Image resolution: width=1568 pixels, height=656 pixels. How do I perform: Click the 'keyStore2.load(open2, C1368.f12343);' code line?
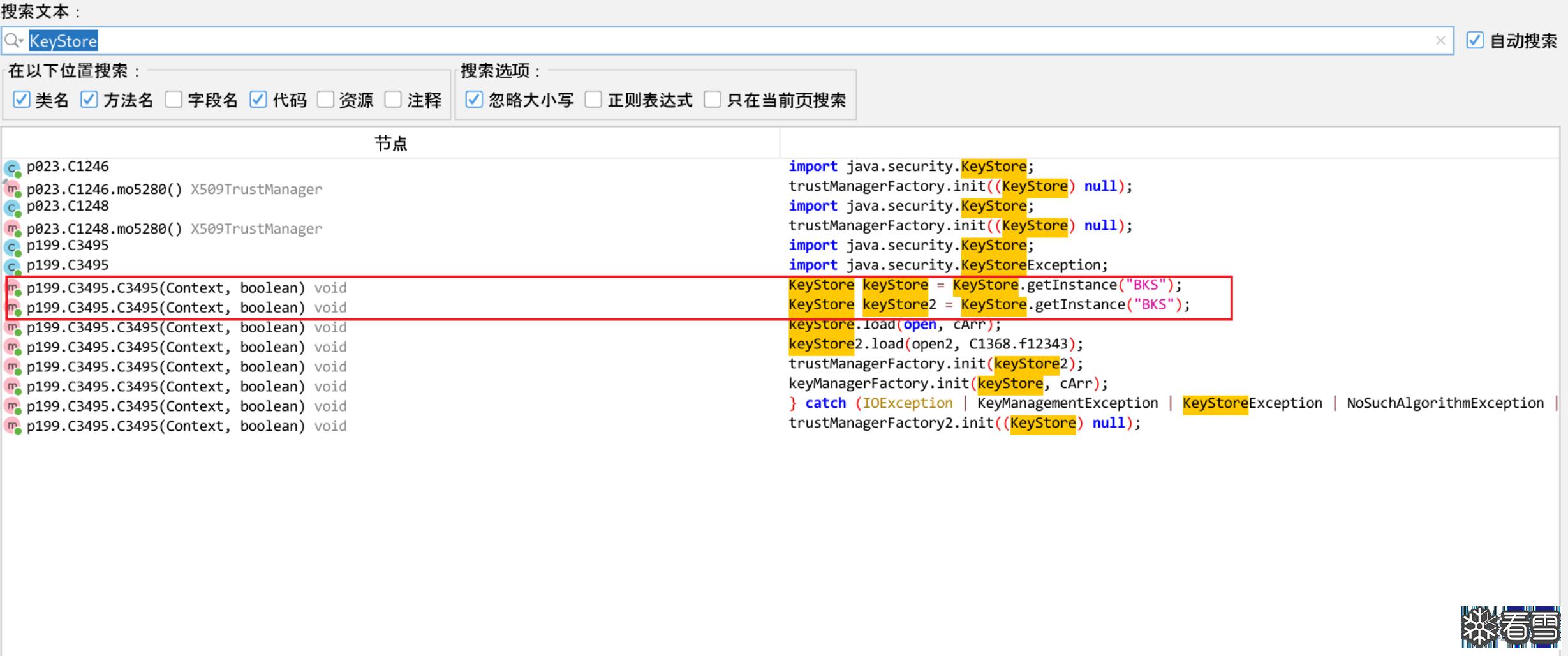[x=936, y=345]
